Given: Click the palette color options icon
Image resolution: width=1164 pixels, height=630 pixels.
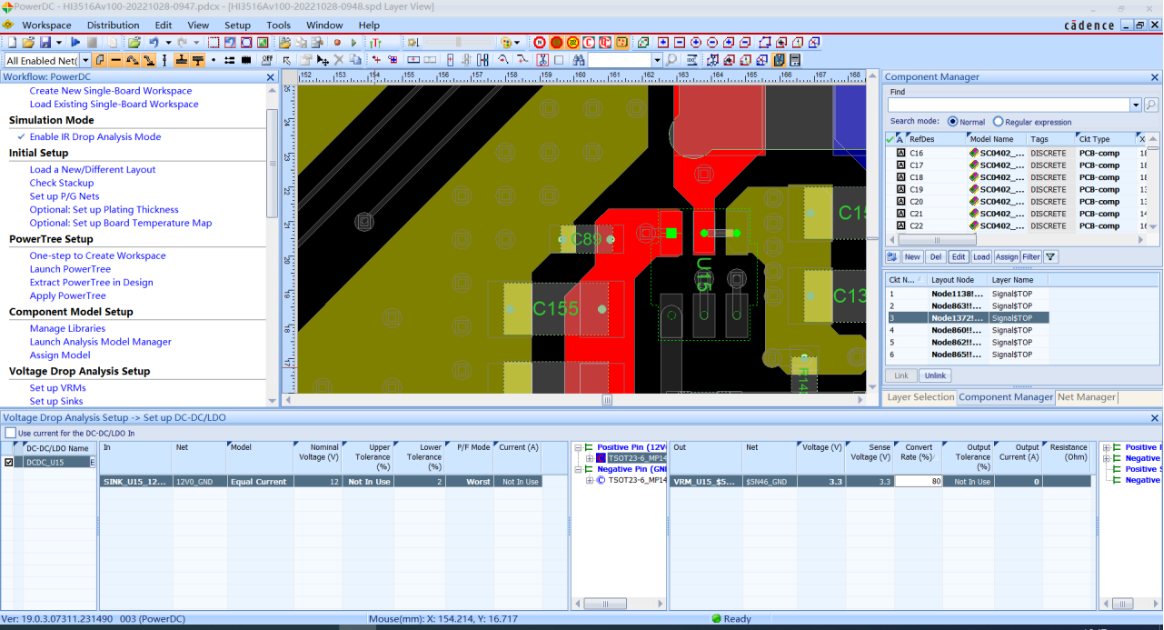Looking at the screenshot, I should pos(506,42).
